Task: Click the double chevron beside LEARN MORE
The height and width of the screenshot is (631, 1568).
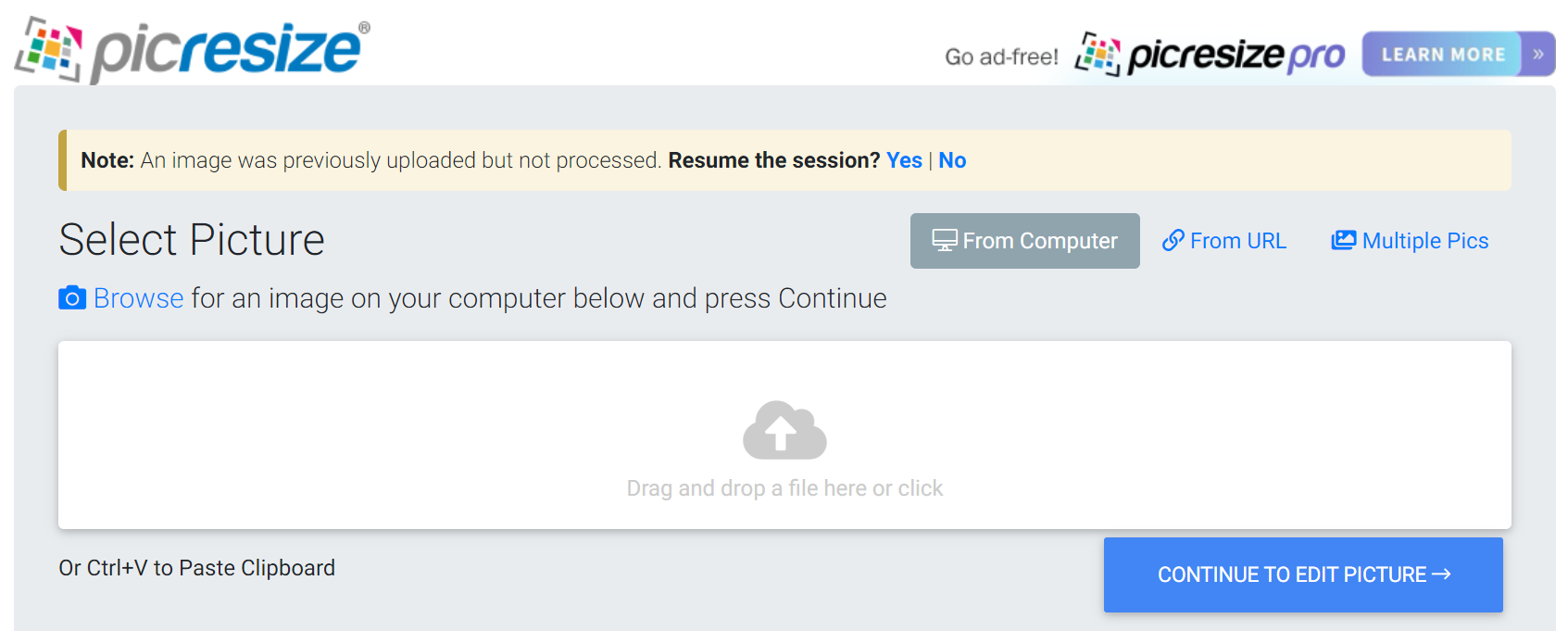Action: [x=1537, y=55]
